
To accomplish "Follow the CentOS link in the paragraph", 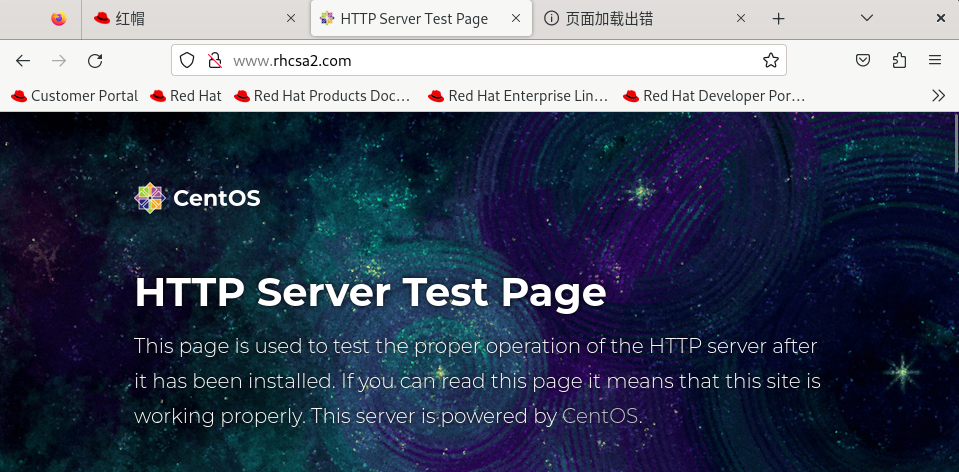I will [600, 416].
